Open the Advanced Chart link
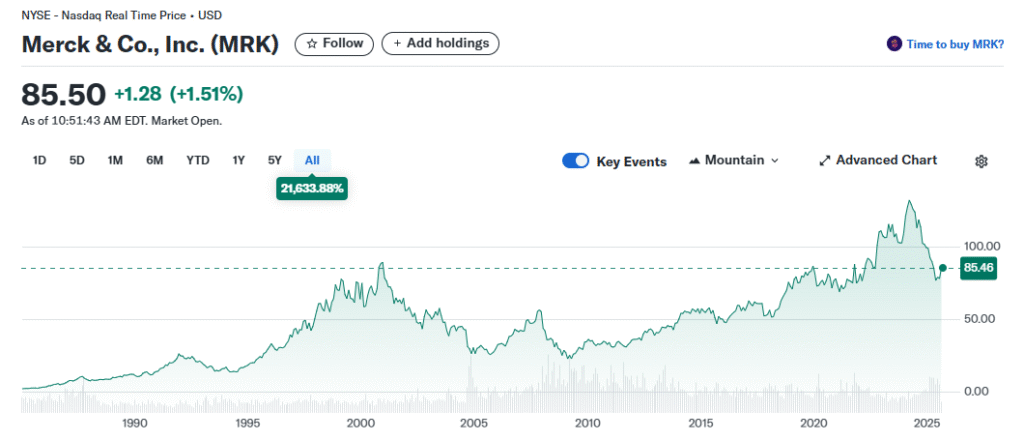The image size is (1024, 440). [x=886, y=160]
